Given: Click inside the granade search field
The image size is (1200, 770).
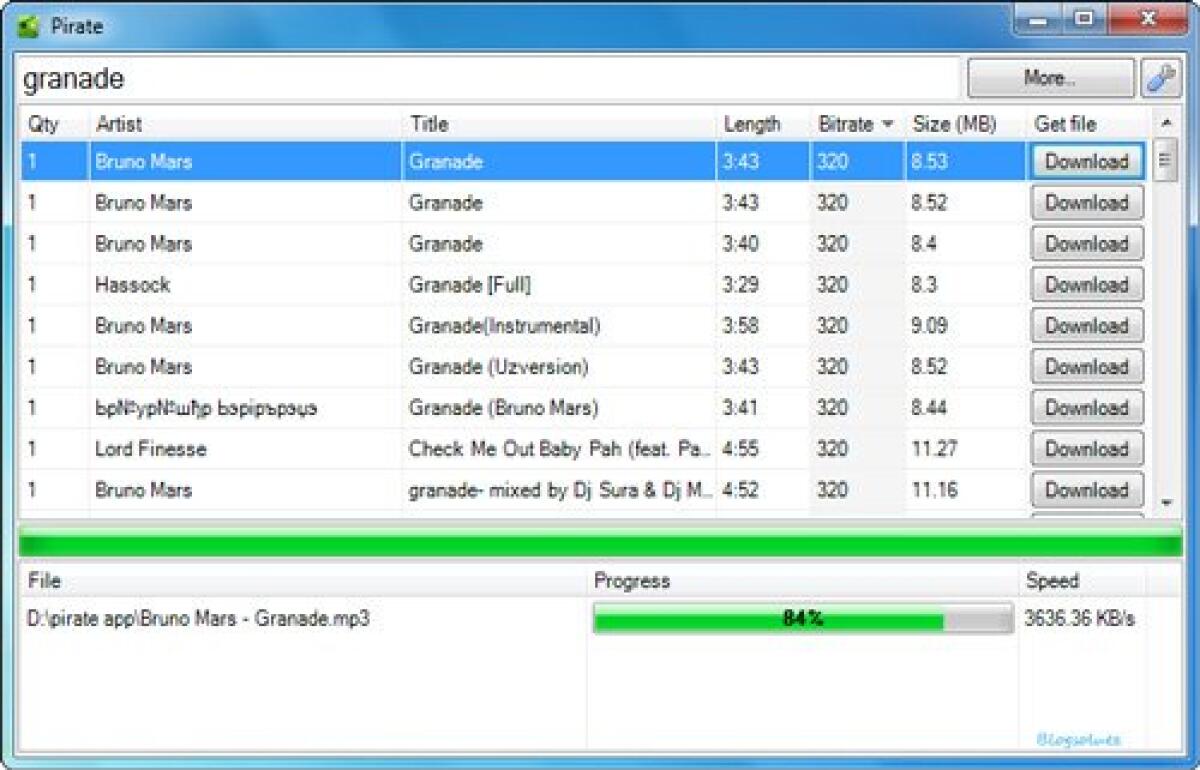Looking at the screenshot, I should coord(490,78).
